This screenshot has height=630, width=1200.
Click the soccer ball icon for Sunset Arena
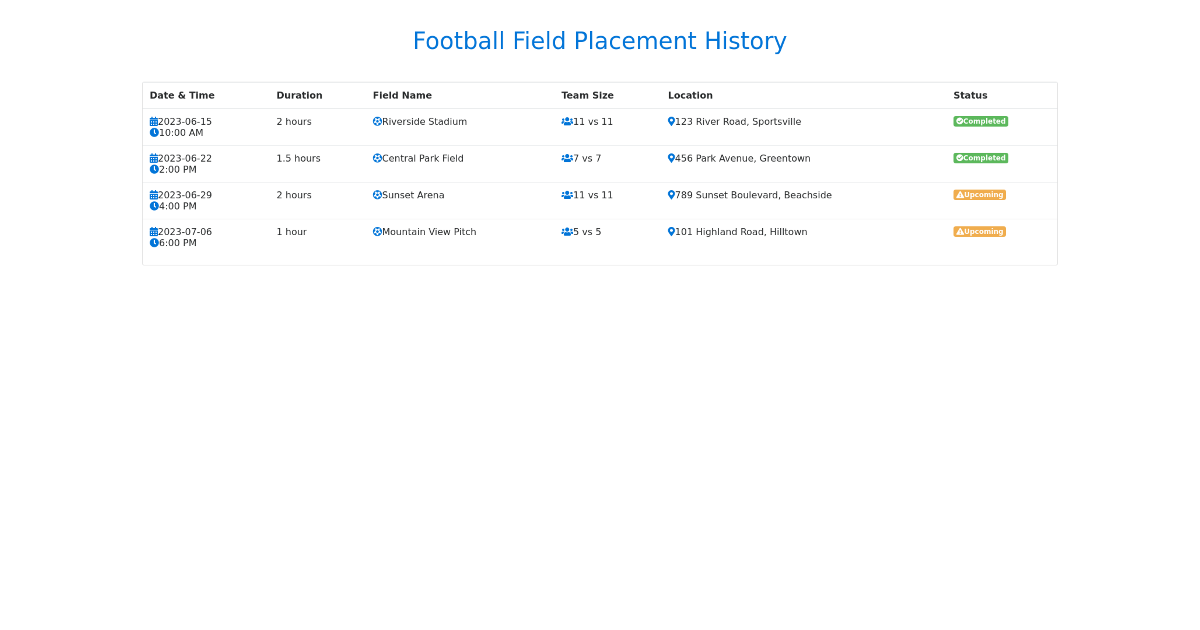(x=376, y=195)
